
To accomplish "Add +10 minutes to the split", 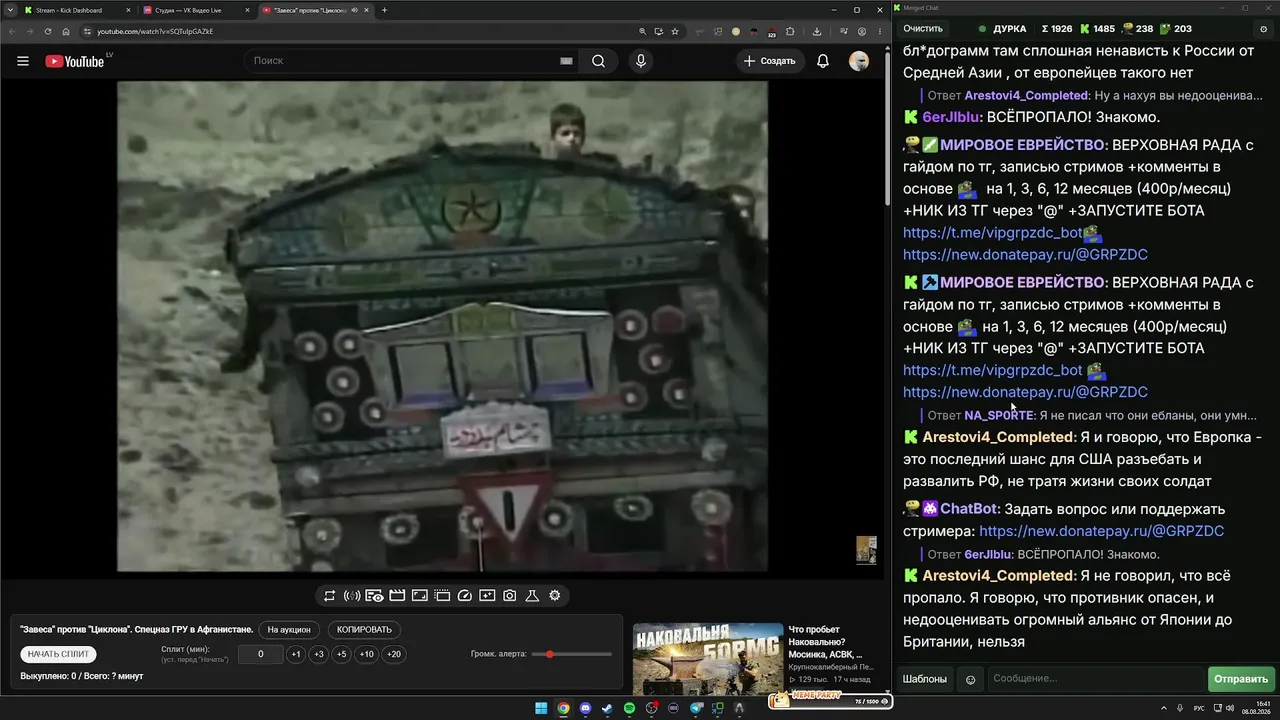I will click(367, 654).
